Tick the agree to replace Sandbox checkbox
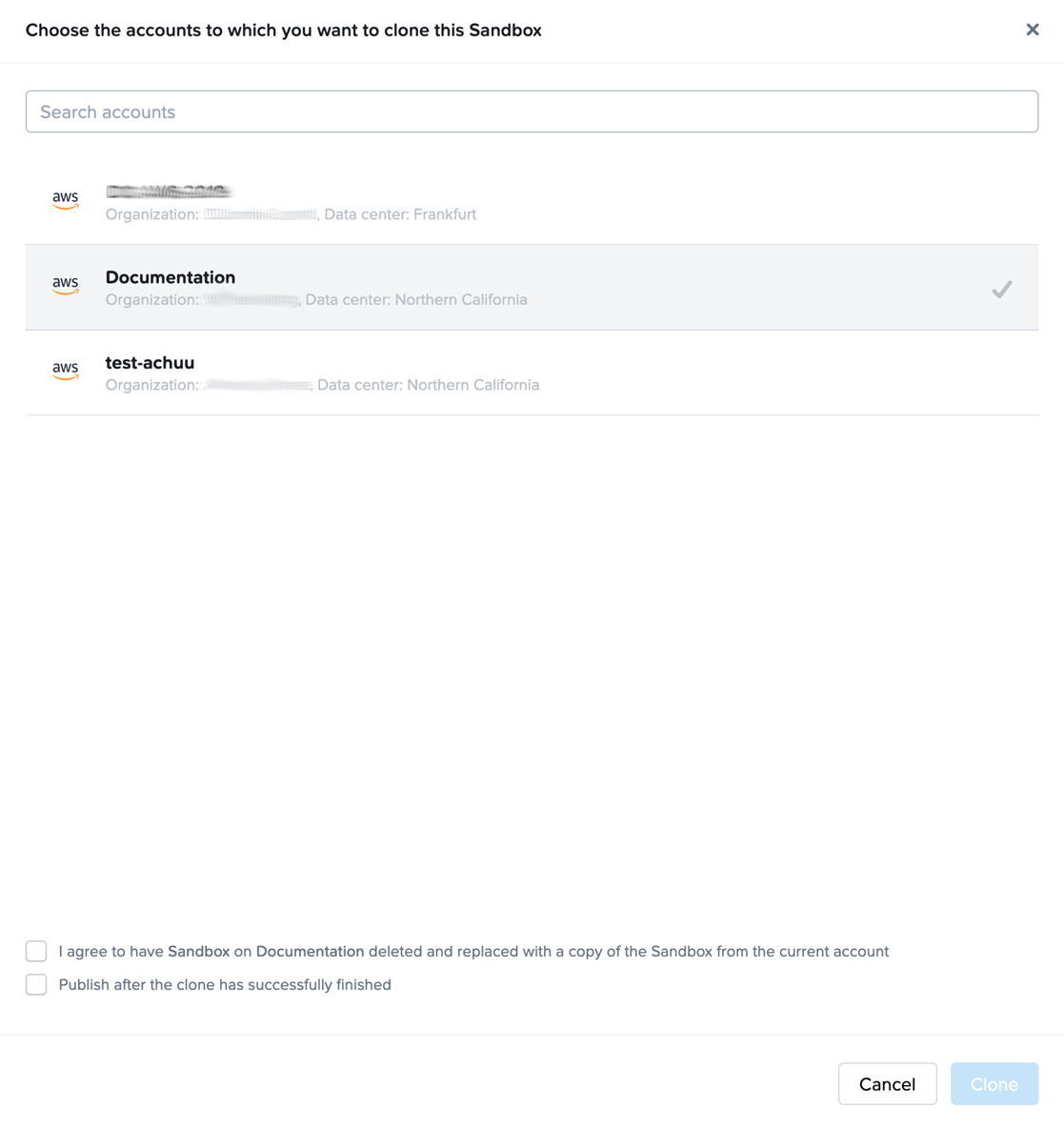Viewport: 1064px width, 1129px height. (x=36, y=951)
